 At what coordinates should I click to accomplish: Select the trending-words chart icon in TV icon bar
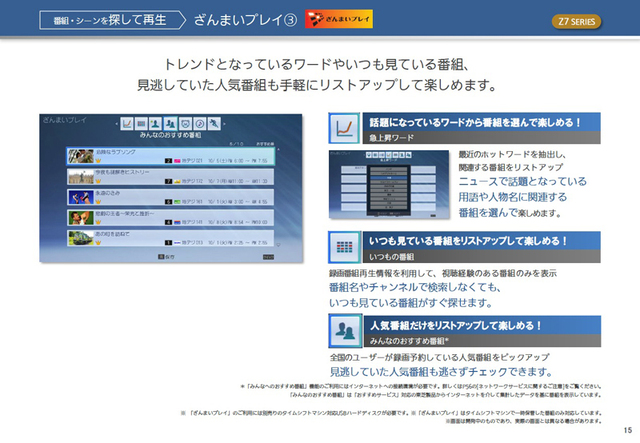coord(127,123)
